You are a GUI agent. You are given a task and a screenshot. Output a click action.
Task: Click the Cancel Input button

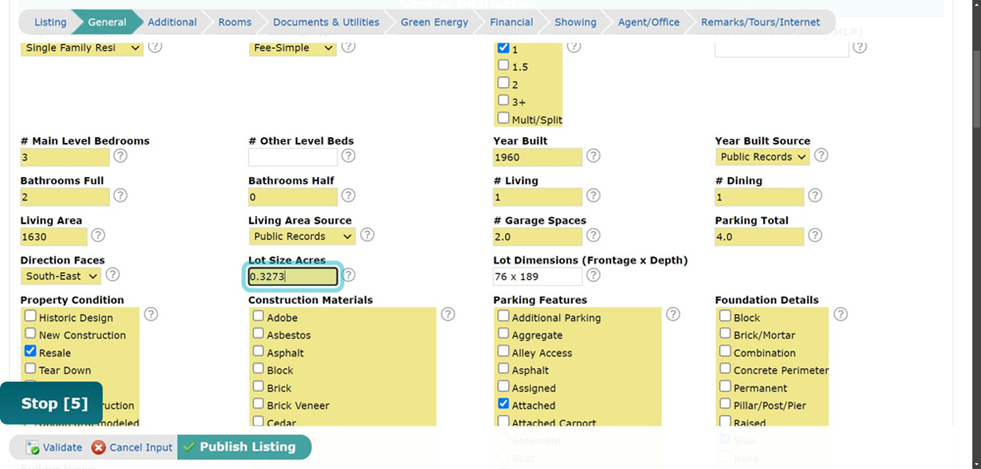point(132,448)
